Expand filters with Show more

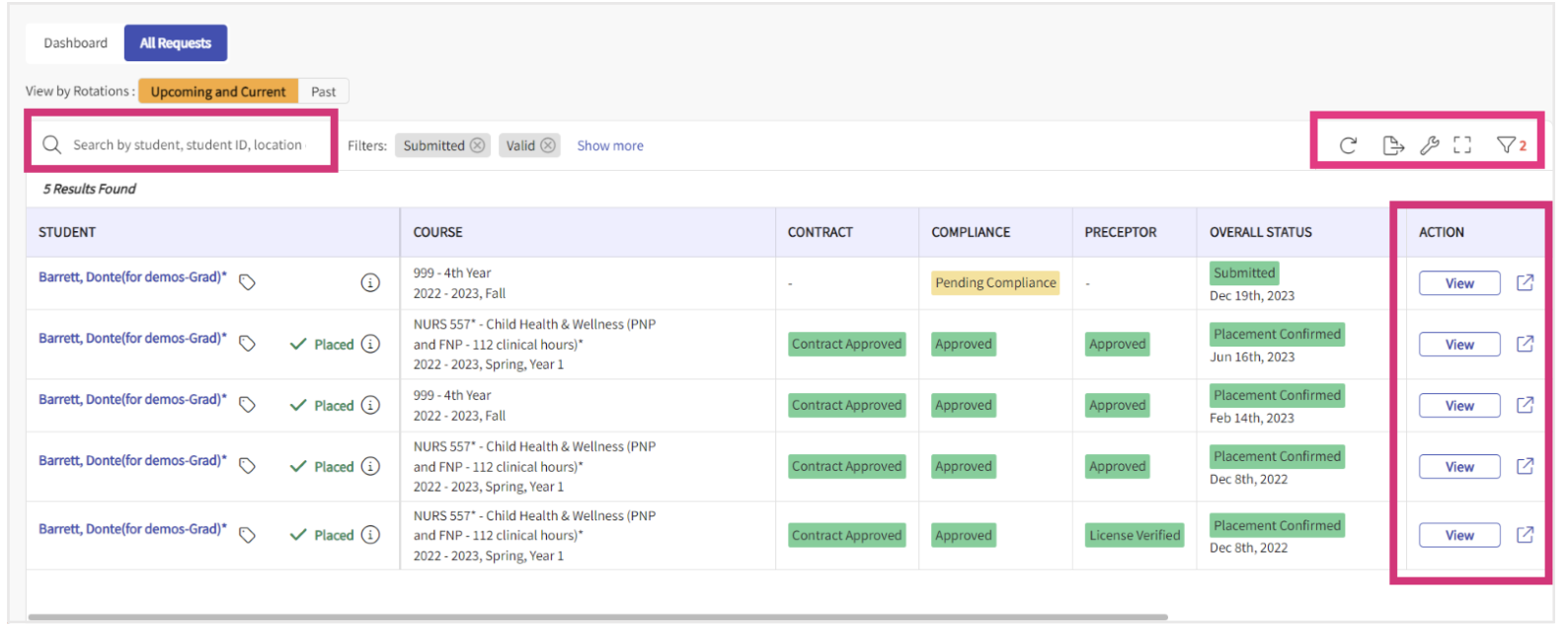coord(609,146)
